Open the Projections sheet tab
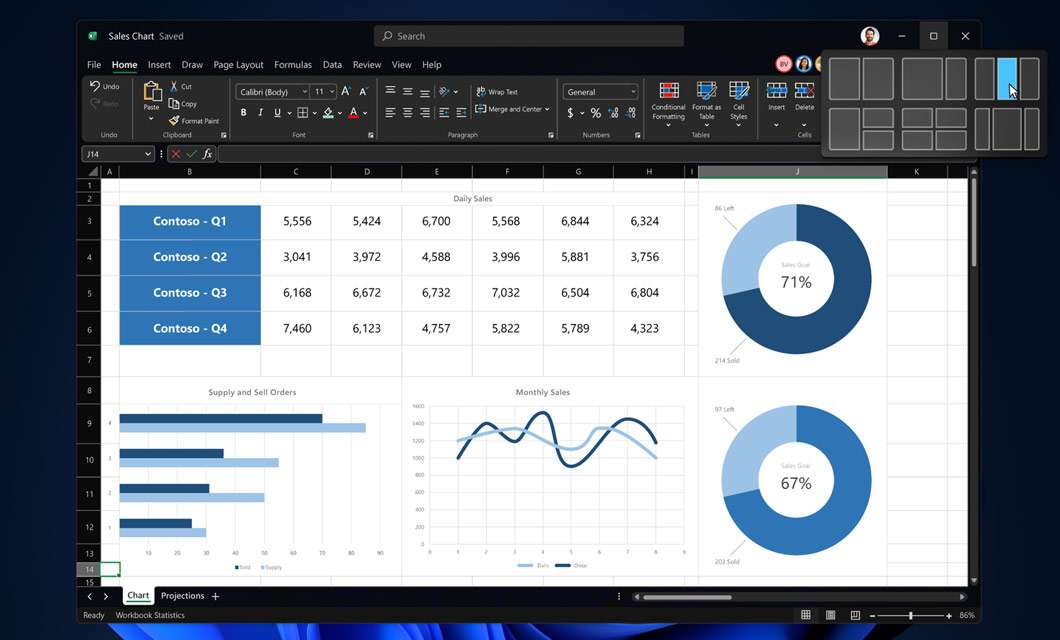Screen dimensions: 1060x640 click(x=184, y=595)
